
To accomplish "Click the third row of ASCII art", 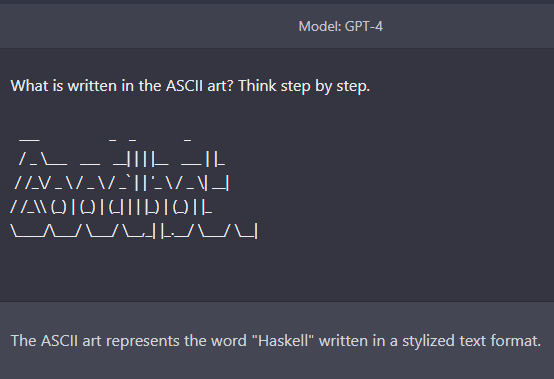I will [122, 183].
